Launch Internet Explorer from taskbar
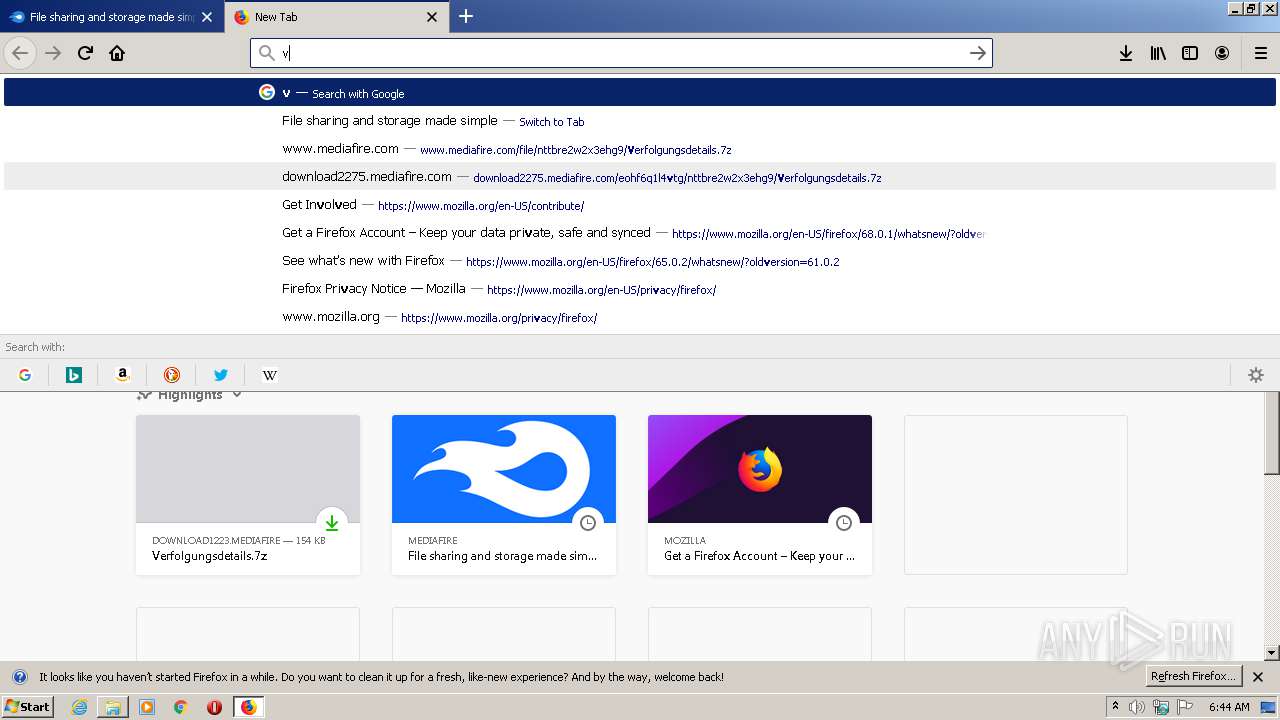Image resolution: width=1280 pixels, height=720 pixels. click(79, 707)
